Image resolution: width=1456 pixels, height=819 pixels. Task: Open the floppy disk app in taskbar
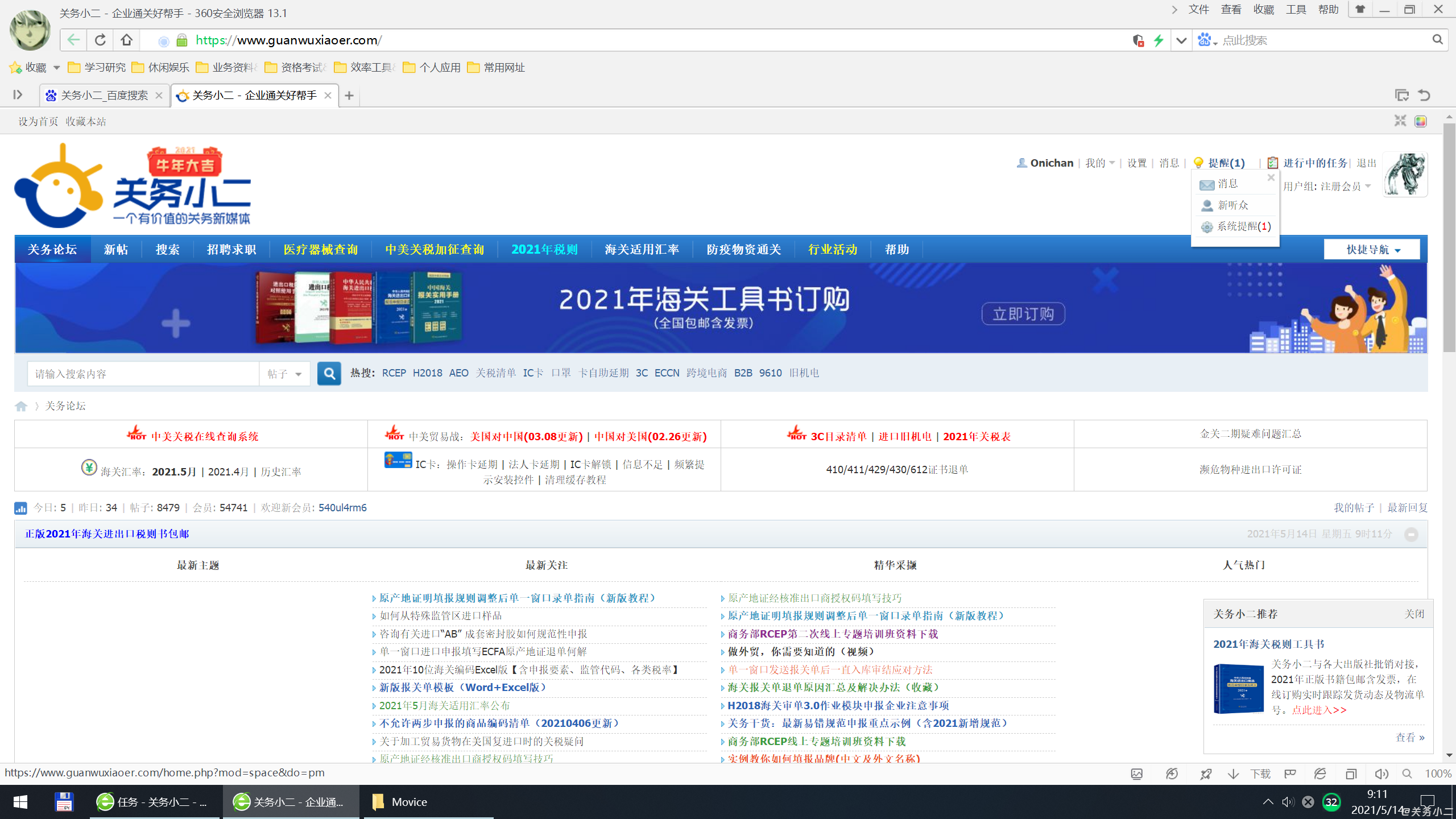tap(64, 802)
